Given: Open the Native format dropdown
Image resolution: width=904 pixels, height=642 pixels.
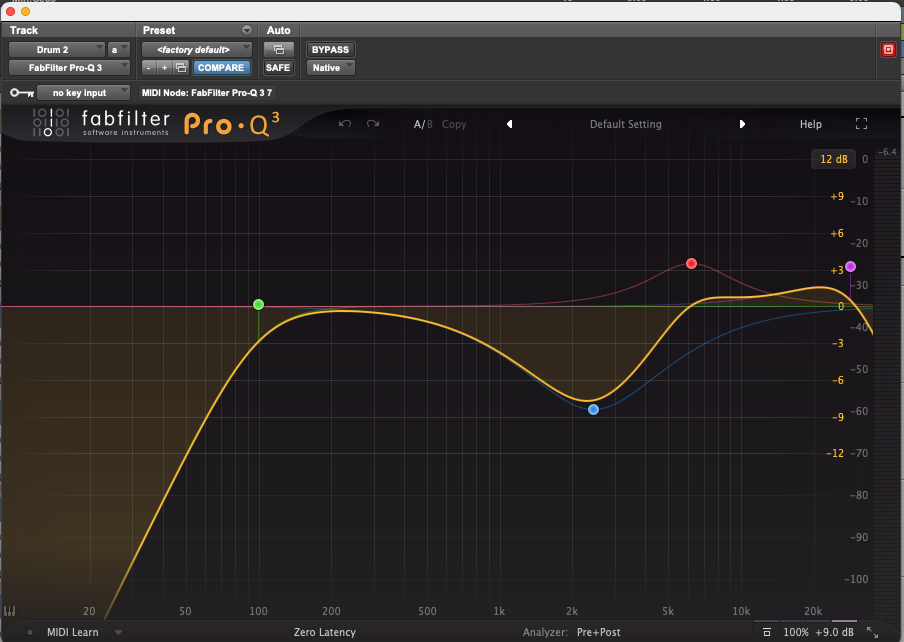Looking at the screenshot, I should pos(330,67).
